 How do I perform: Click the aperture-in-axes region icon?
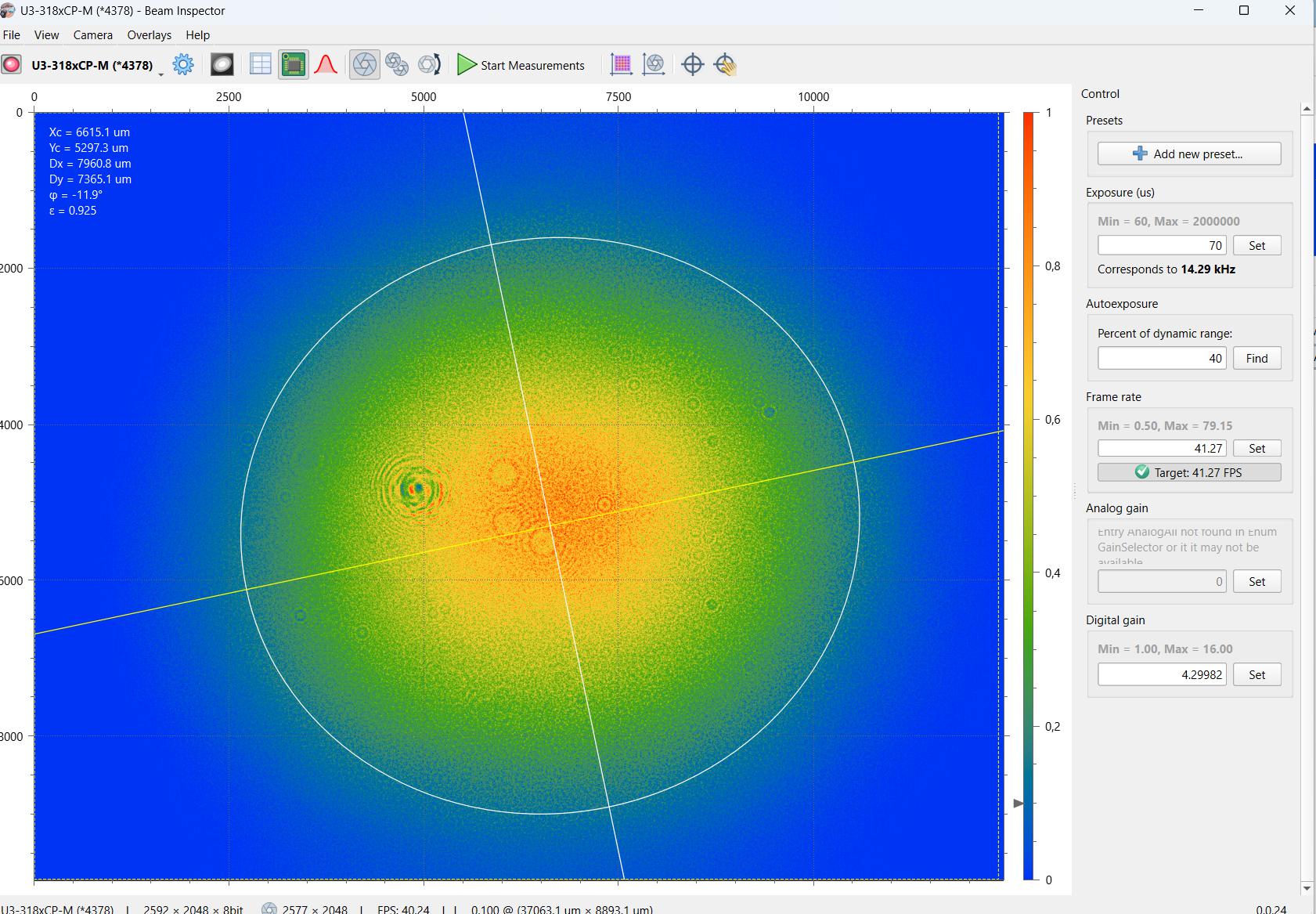(654, 65)
